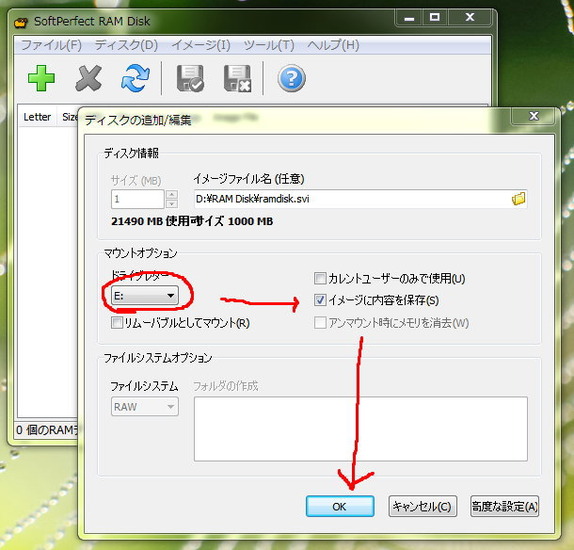Increase size with the spinner up arrow
The height and width of the screenshot is (550, 574).
tap(172, 194)
